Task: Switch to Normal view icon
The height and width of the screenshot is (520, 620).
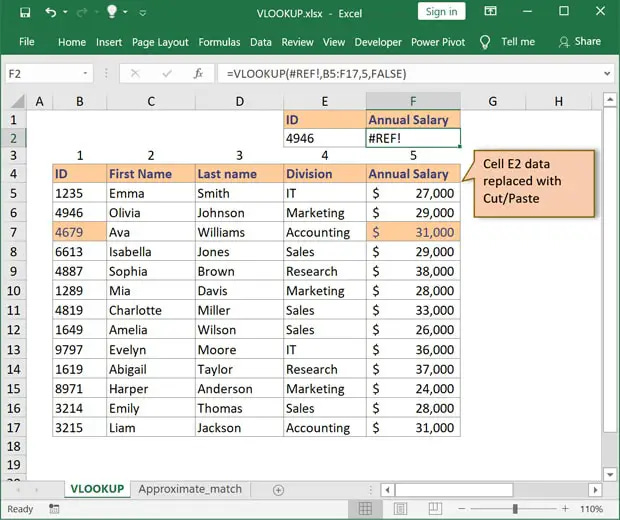Action: pyautogui.click(x=365, y=509)
